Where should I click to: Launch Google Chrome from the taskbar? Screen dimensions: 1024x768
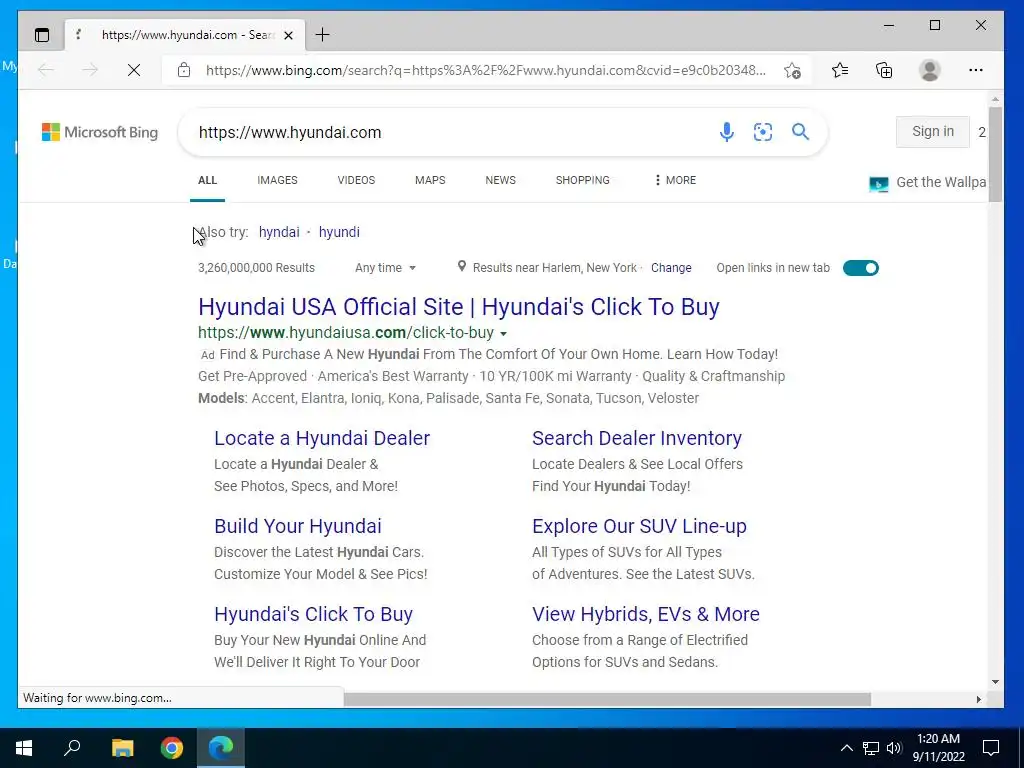click(172, 748)
